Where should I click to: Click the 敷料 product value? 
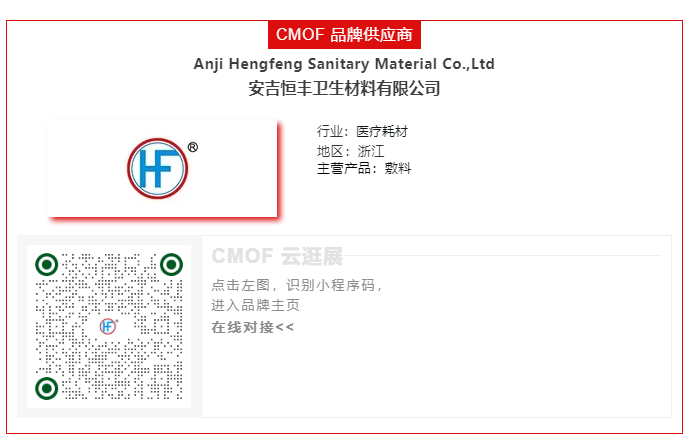coord(398,168)
